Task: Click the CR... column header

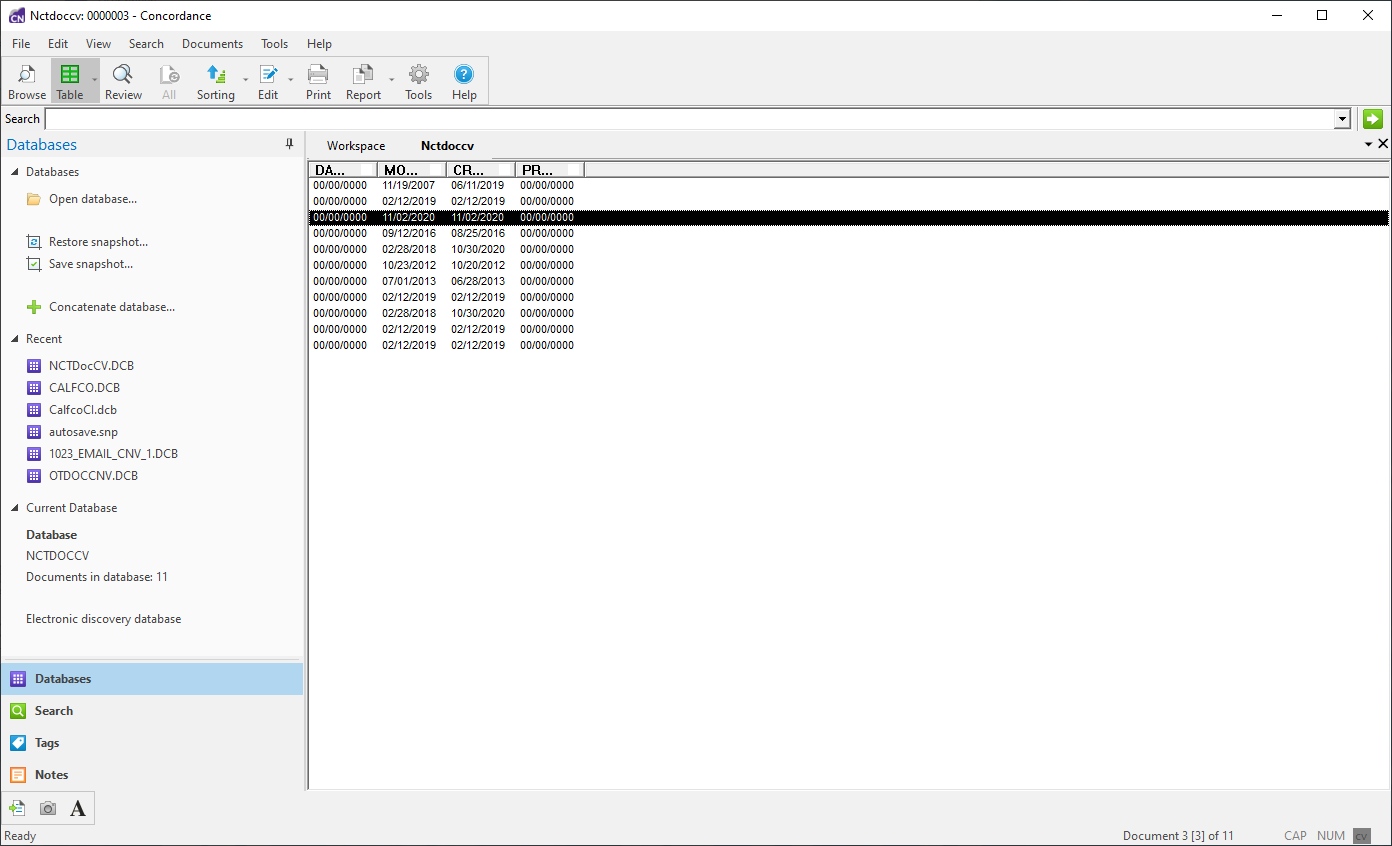Action: click(480, 170)
